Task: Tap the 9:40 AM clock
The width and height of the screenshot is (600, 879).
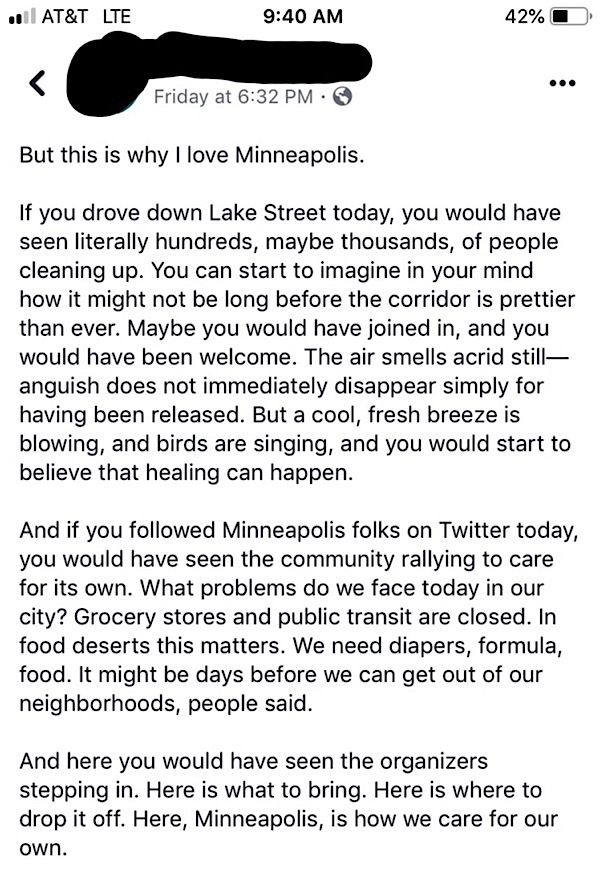Action: click(x=303, y=16)
